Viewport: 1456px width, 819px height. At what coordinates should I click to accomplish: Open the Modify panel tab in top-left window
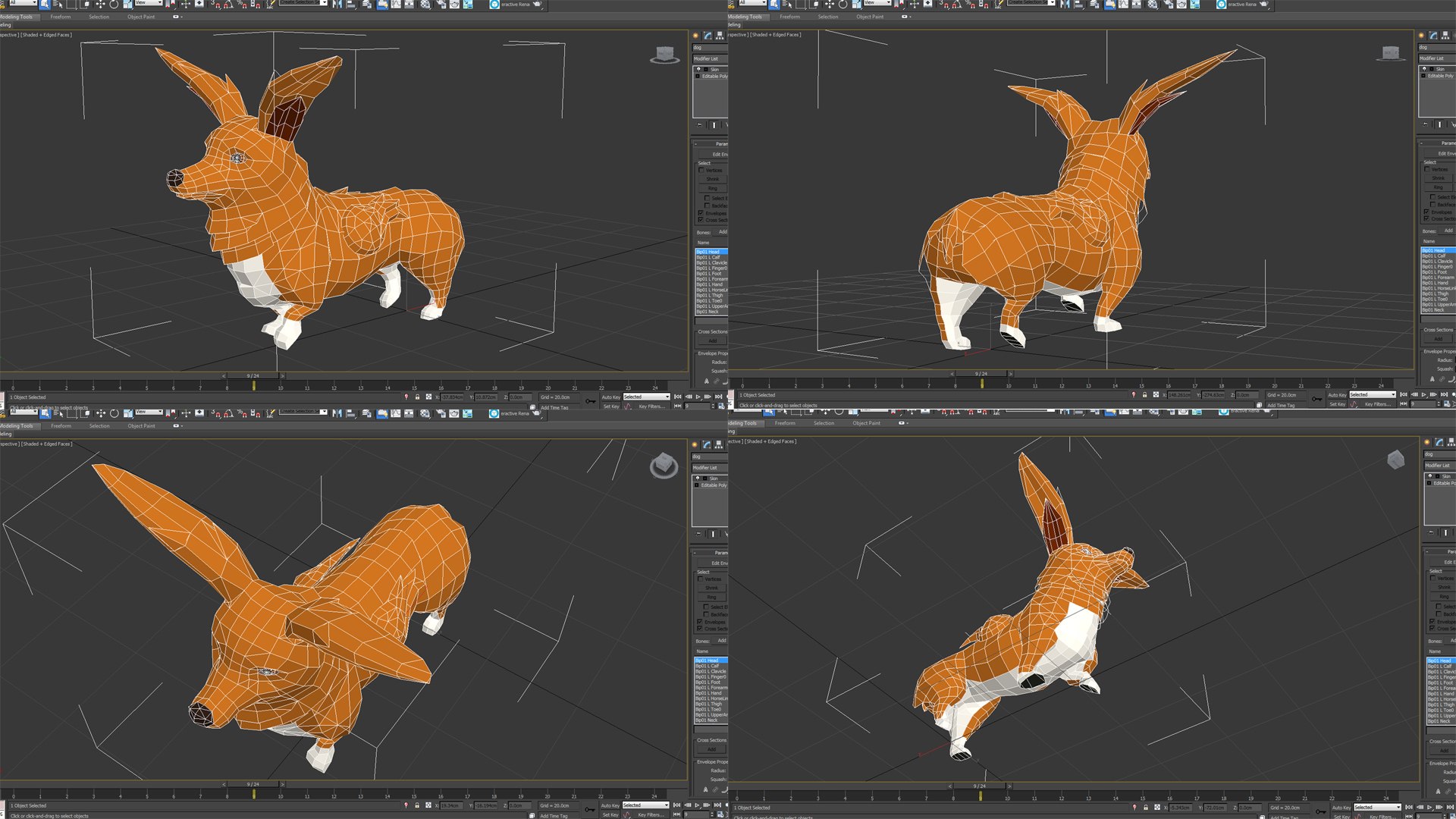click(x=708, y=36)
